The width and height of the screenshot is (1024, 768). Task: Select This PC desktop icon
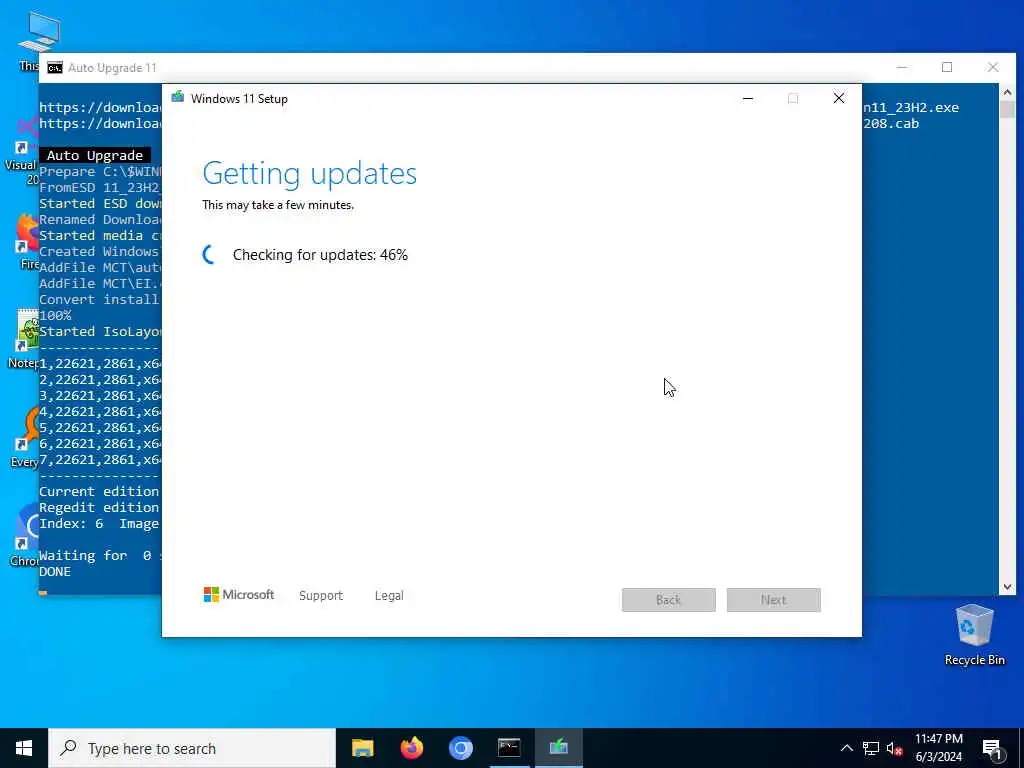[x=39, y=40]
